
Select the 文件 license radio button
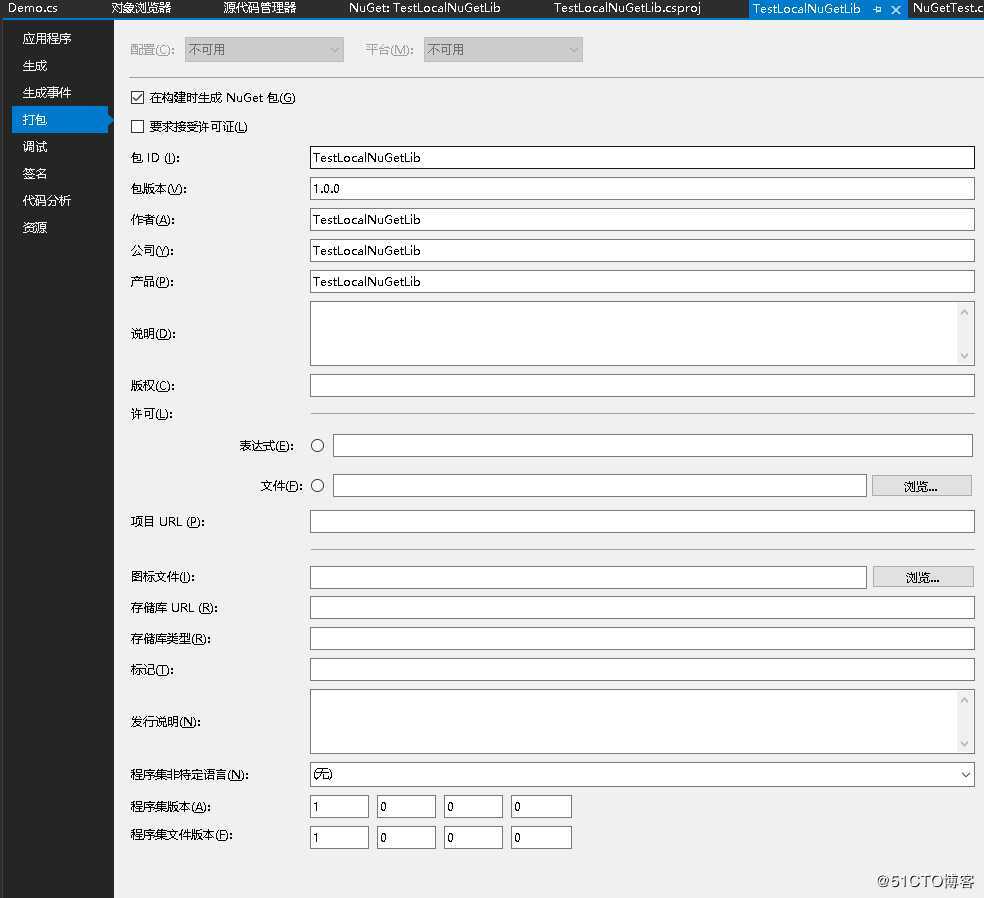[x=318, y=486]
